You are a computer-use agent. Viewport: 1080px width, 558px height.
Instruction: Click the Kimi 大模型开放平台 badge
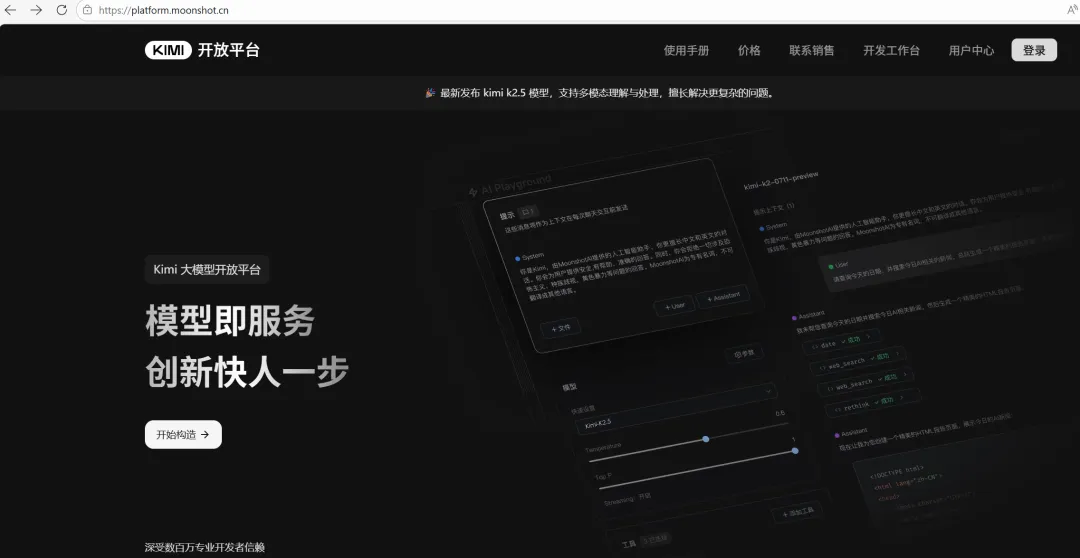(207, 269)
